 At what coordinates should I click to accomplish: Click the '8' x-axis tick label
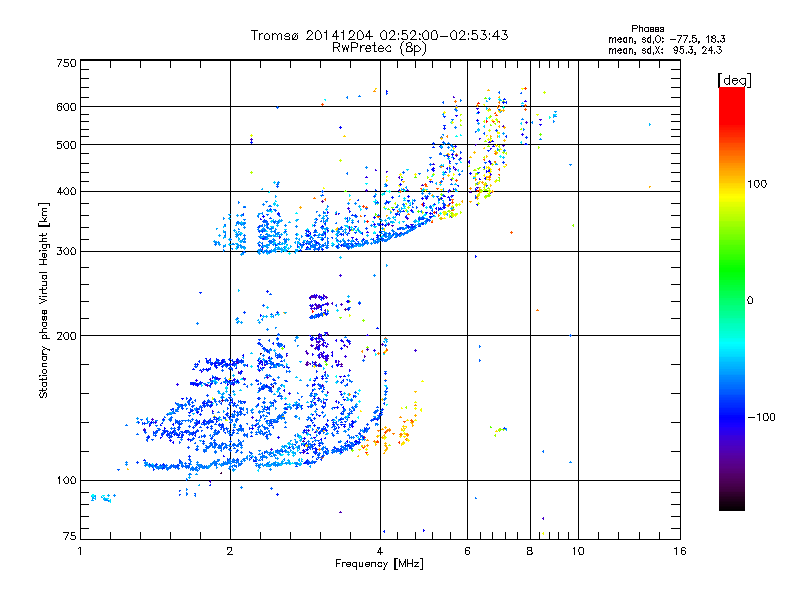(530, 551)
